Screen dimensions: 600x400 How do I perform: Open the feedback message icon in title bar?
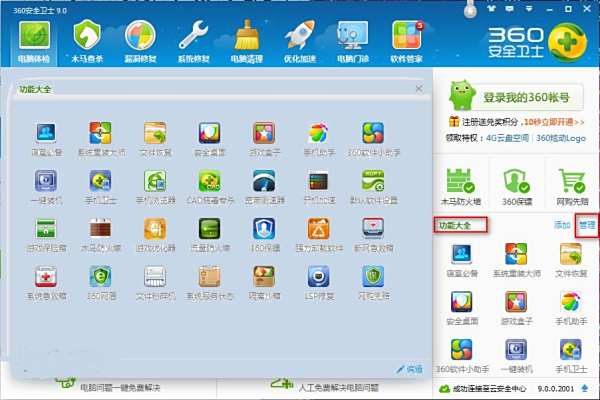point(510,8)
